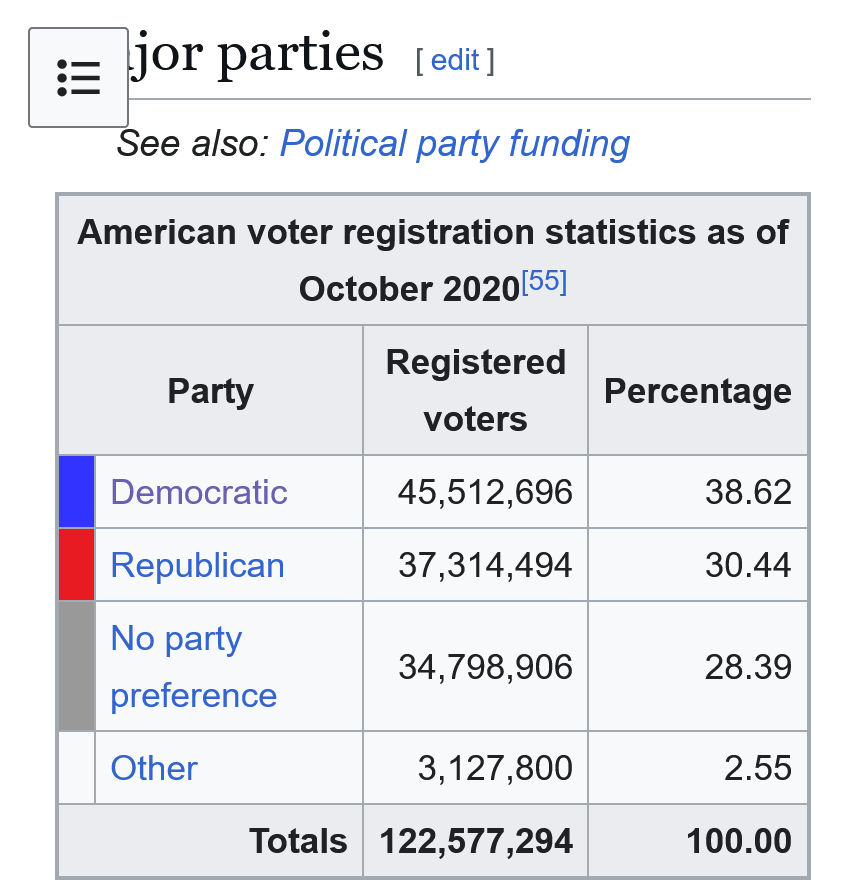Follow the Democratic party link
This screenshot has width=865, height=893.
coord(199,492)
